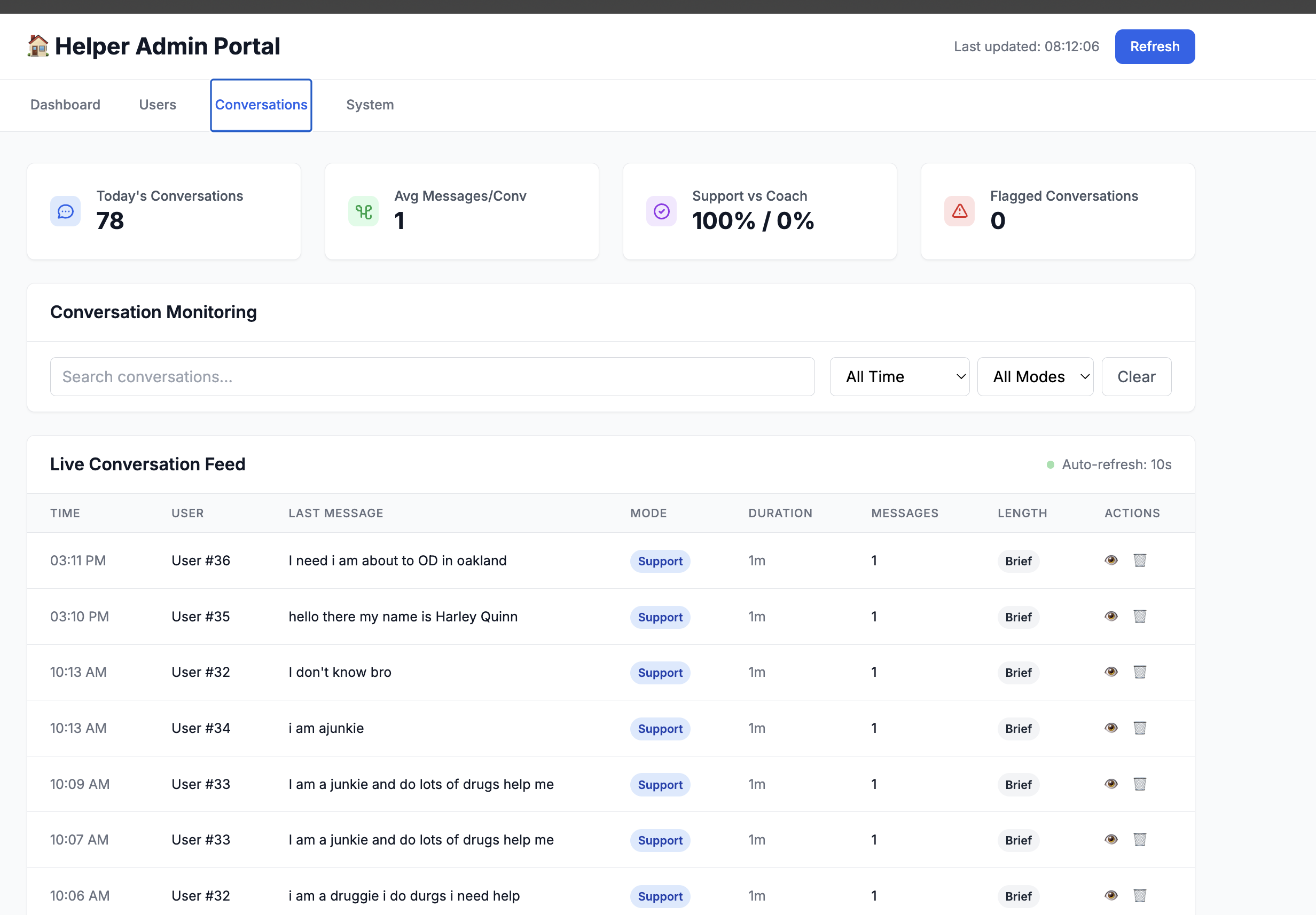The width and height of the screenshot is (1316, 915).
Task: Click the Clear filters button
Action: click(1135, 377)
